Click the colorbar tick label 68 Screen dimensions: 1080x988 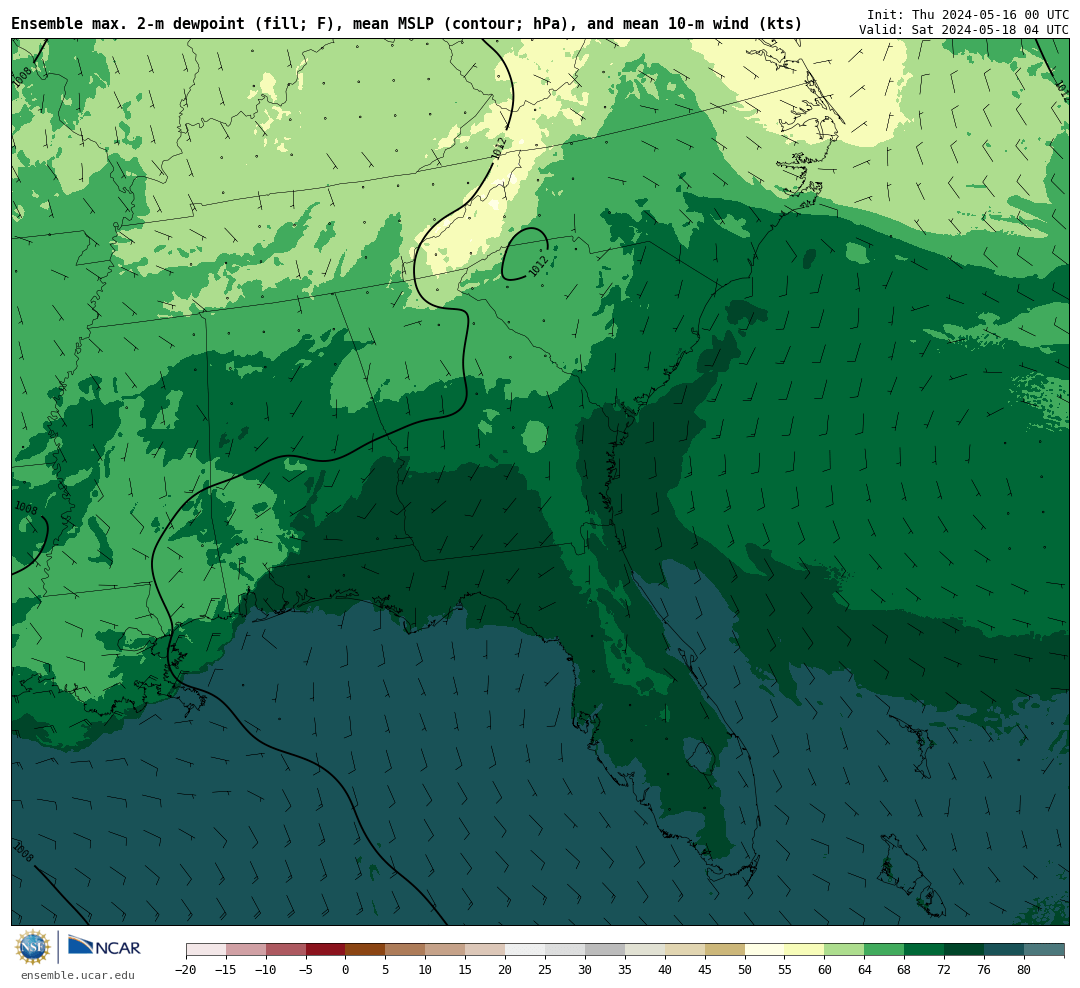(904, 970)
